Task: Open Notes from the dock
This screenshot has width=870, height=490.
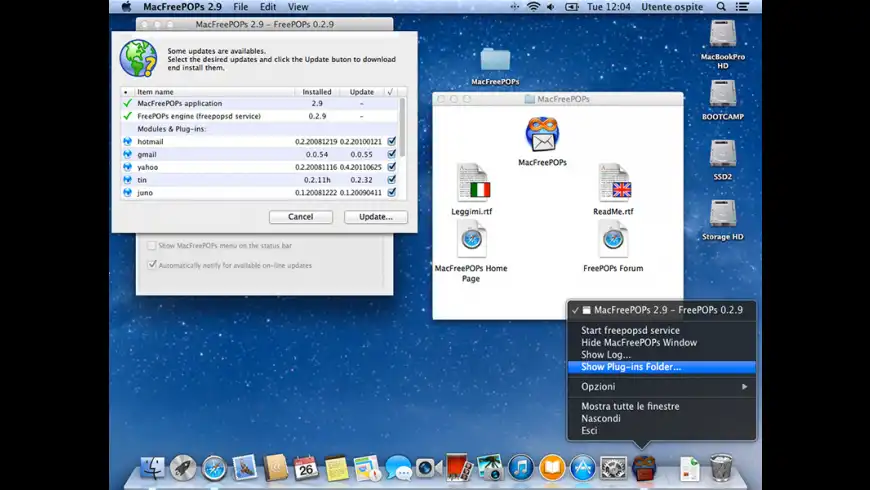Action: [336, 468]
